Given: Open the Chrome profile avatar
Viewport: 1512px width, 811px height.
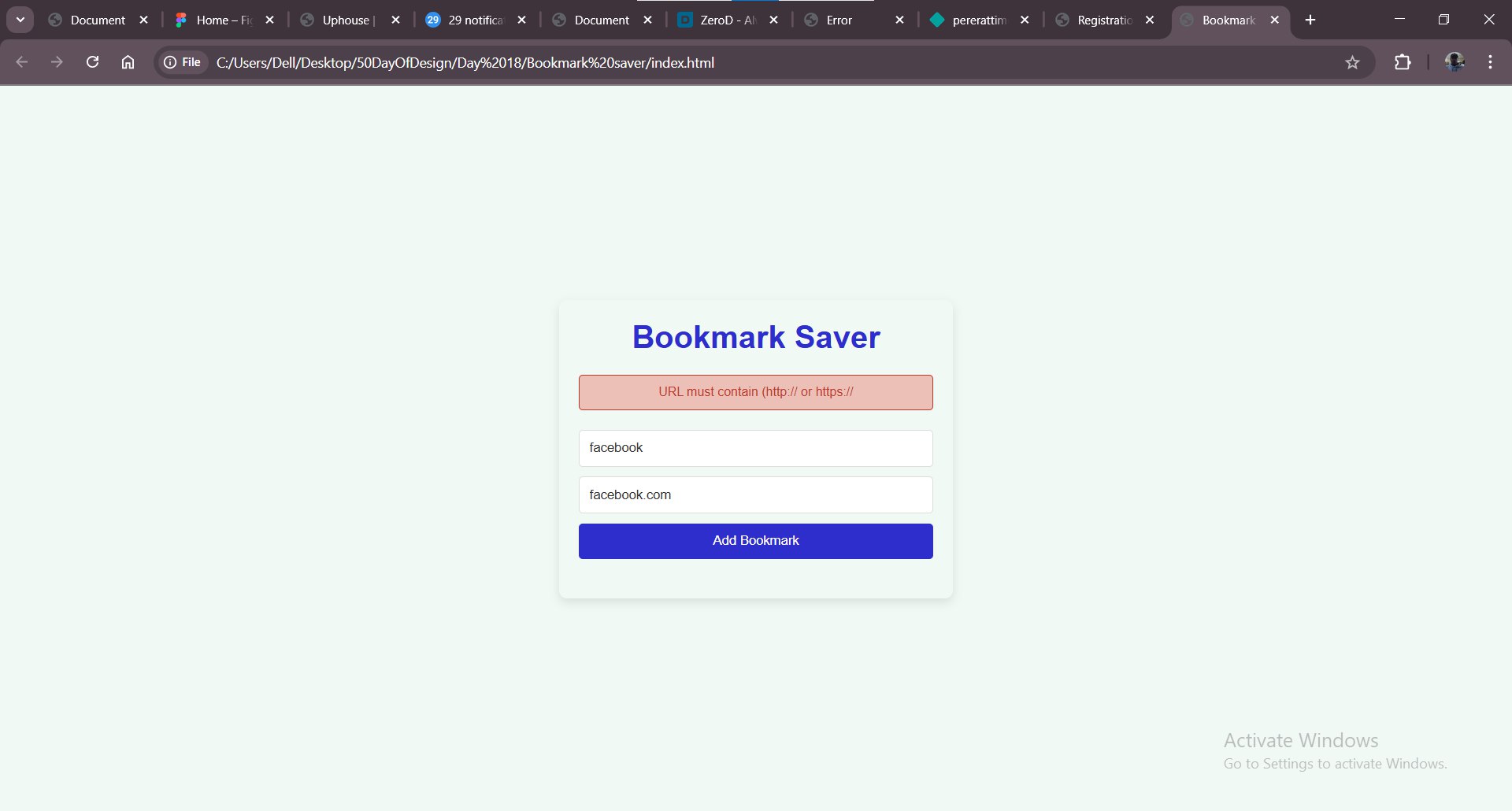Looking at the screenshot, I should click(1455, 62).
